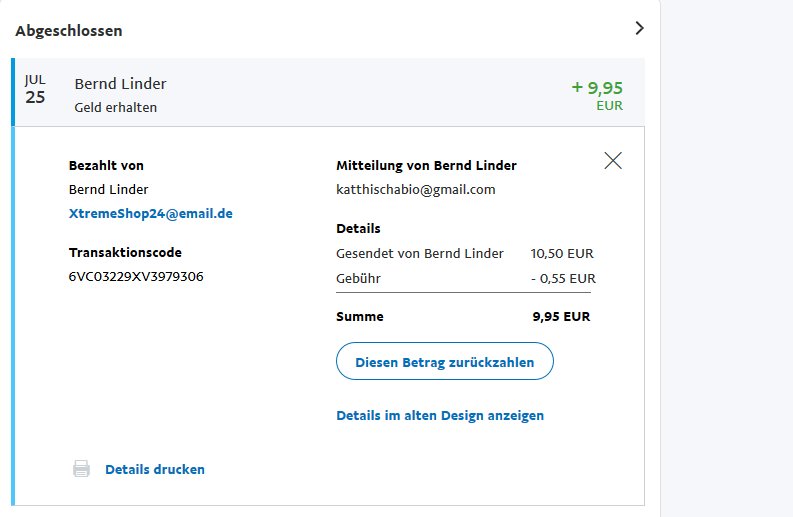Click the Mitteilung von Bernd Linder heading
793x517 pixels.
tap(426, 165)
